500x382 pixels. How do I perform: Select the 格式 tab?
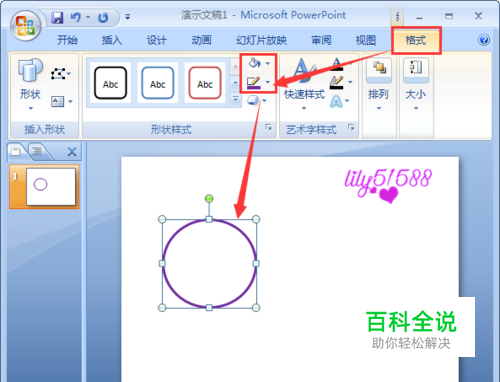pos(416,40)
